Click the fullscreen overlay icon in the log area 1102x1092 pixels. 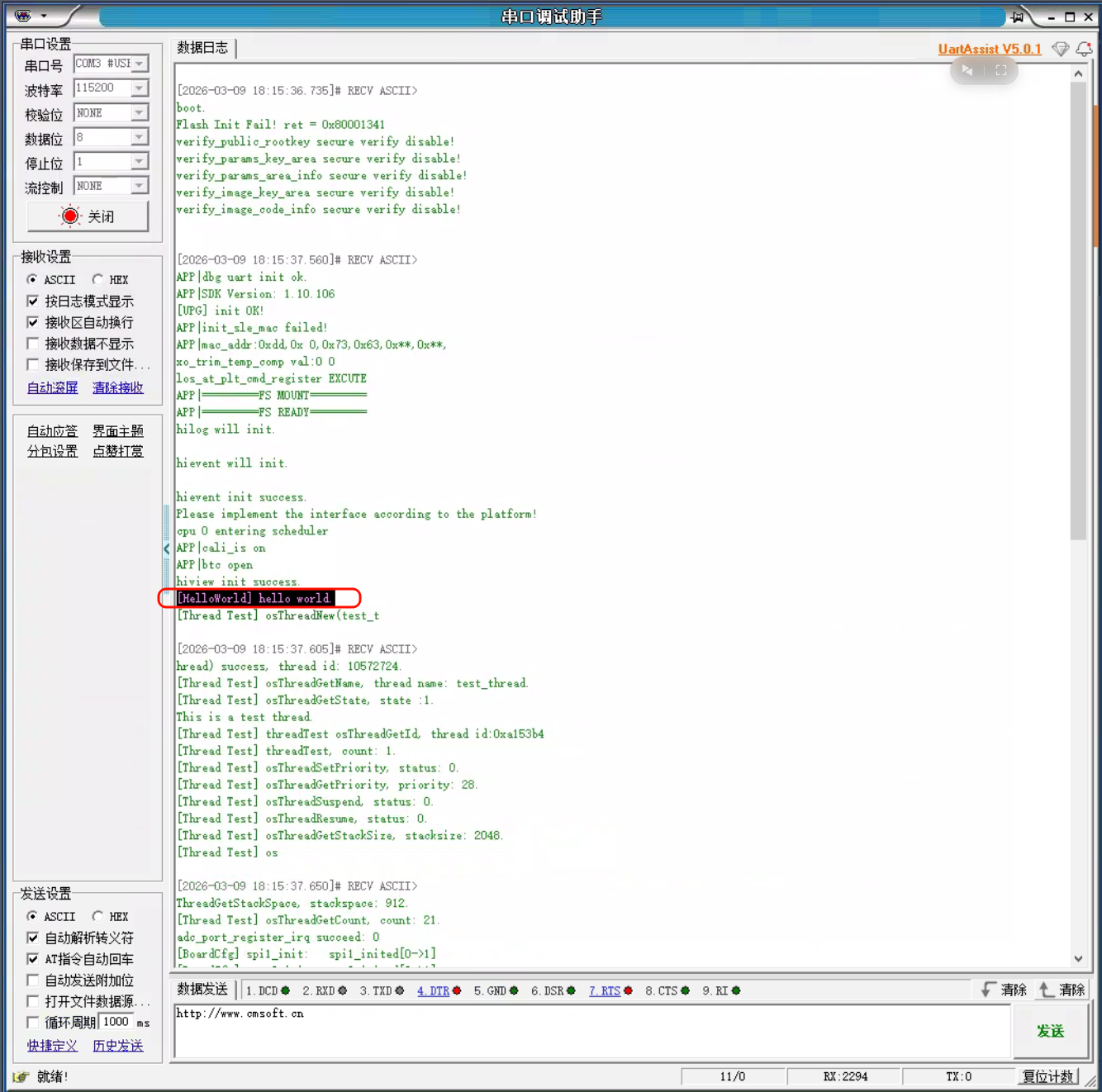click(x=1001, y=70)
